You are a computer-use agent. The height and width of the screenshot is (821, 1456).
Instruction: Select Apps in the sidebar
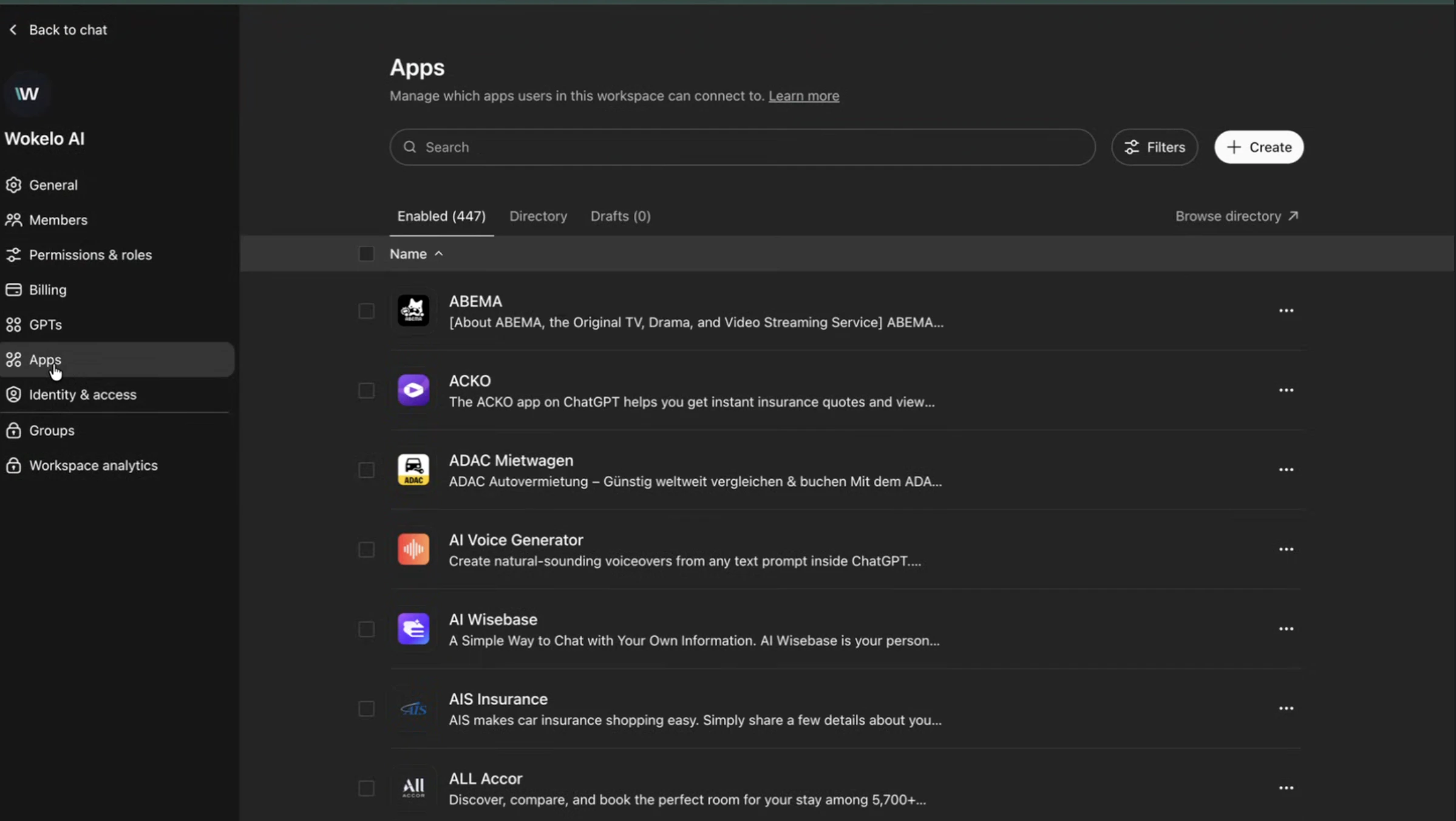pos(117,359)
